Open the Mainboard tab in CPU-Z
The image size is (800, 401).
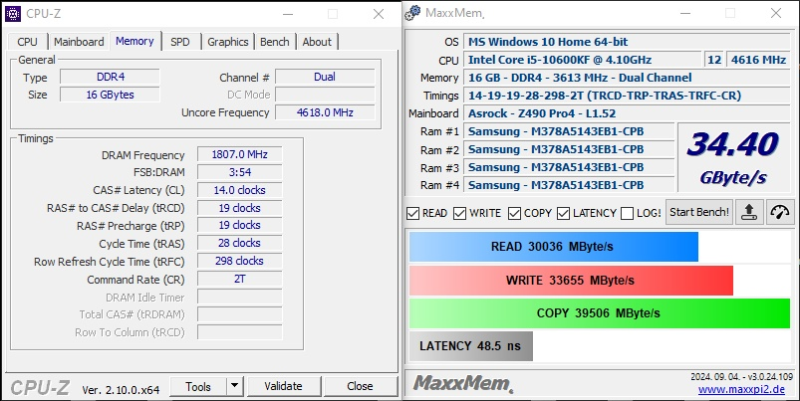tap(79, 42)
